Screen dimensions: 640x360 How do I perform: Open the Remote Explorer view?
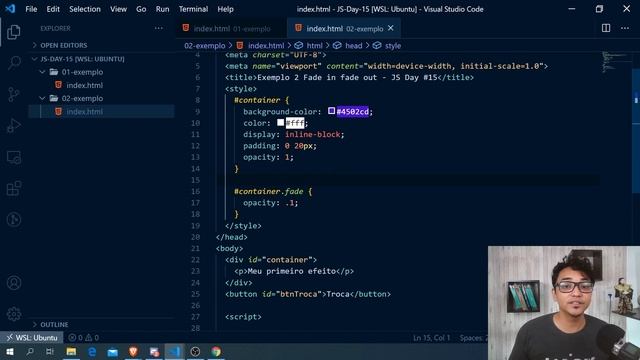tap(14, 157)
